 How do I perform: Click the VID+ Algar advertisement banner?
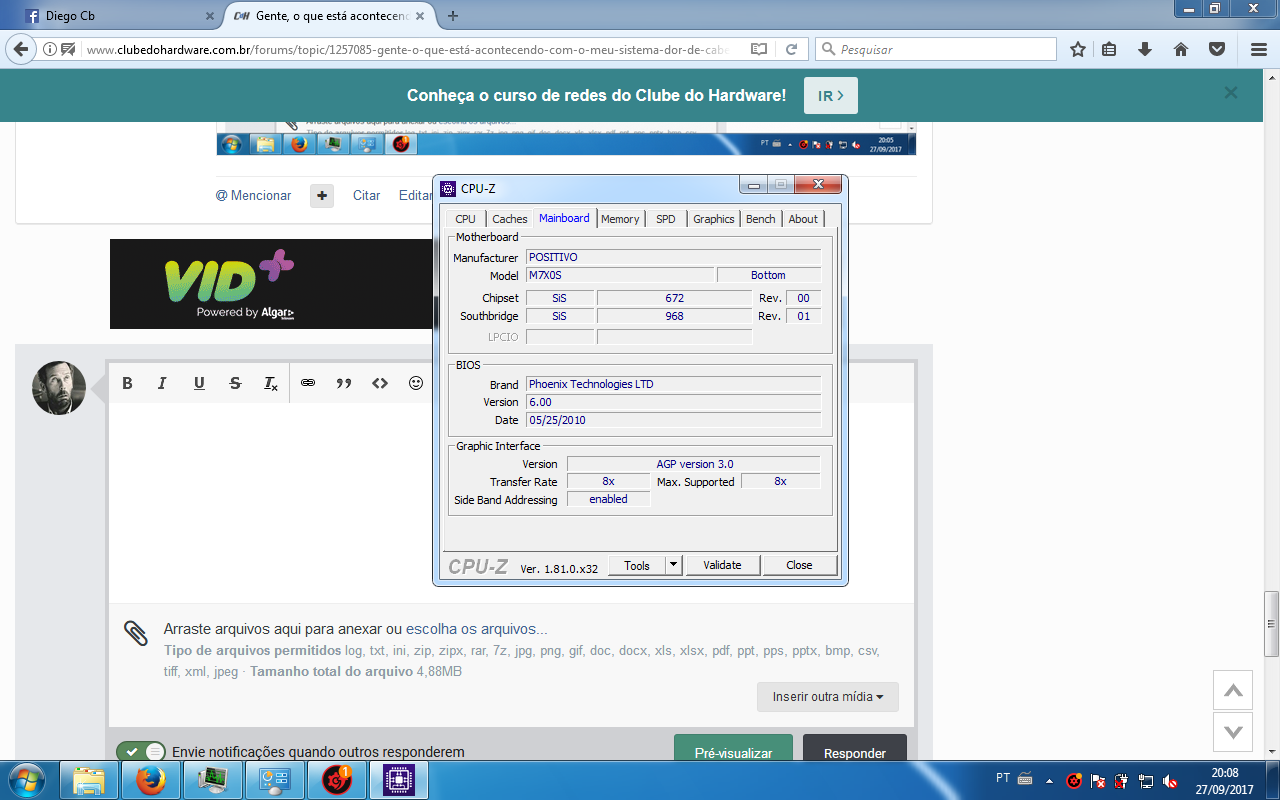pos(270,284)
